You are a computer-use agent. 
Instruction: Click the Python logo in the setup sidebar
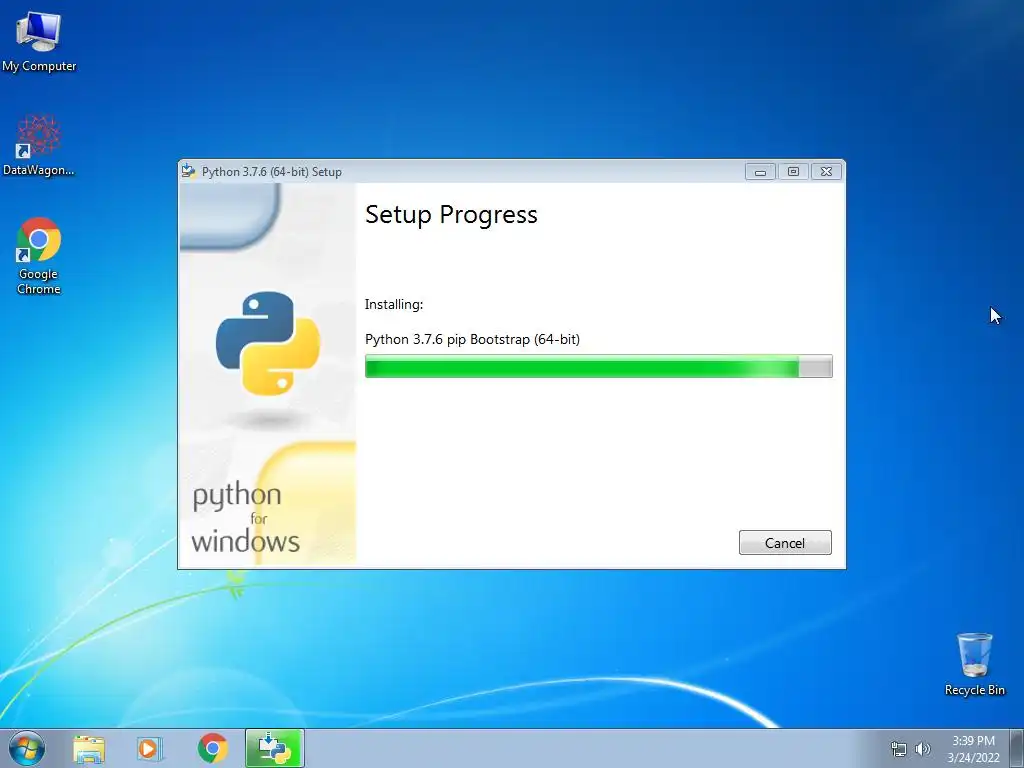[268, 344]
